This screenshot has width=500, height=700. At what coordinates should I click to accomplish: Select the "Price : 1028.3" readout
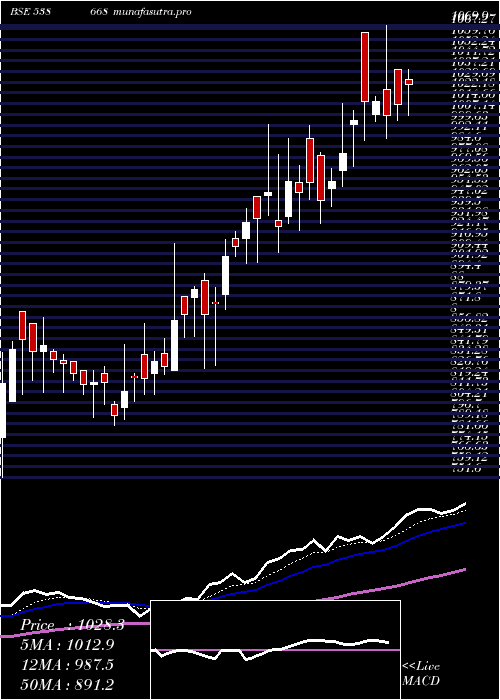click(x=72, y=625)
